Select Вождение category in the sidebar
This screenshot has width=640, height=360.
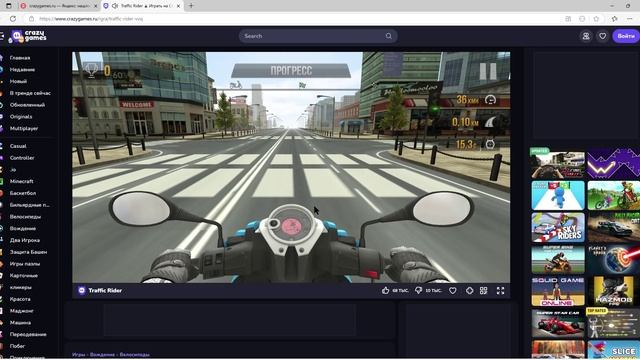click(x=23, y=229)
